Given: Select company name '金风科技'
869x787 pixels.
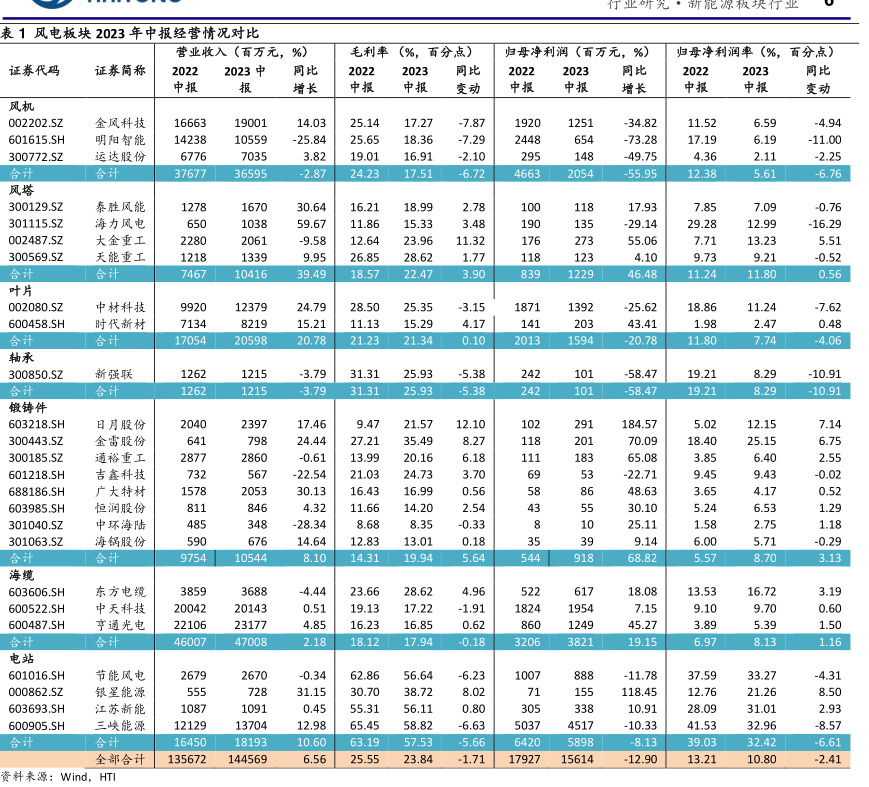Looking at the screenshot, I should point(120,123).
